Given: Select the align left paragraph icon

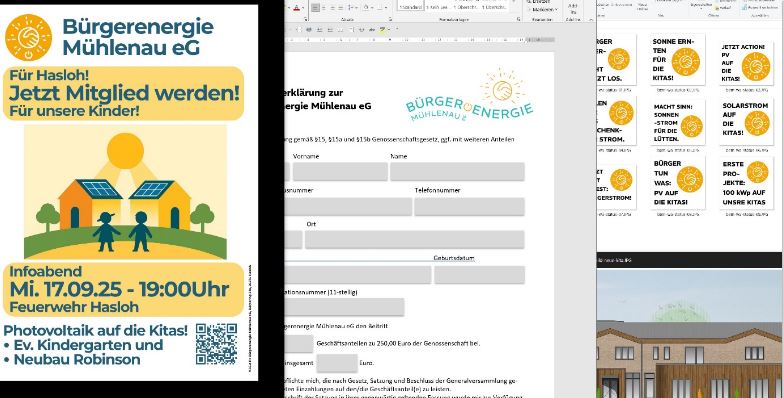Looking at the screenshot, I should [x=315, y=8].
